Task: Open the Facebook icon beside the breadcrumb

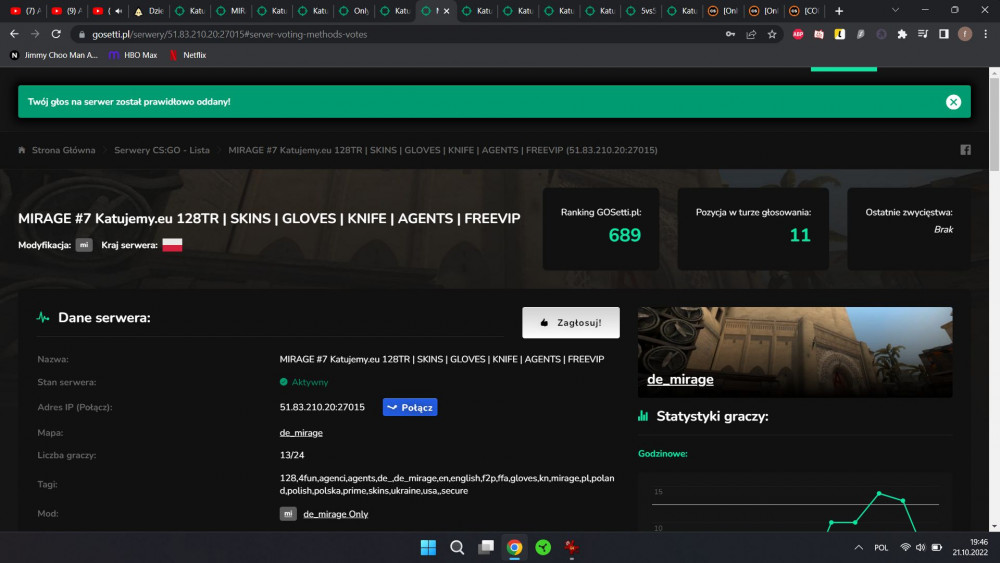Action: (x=966, y=150)
